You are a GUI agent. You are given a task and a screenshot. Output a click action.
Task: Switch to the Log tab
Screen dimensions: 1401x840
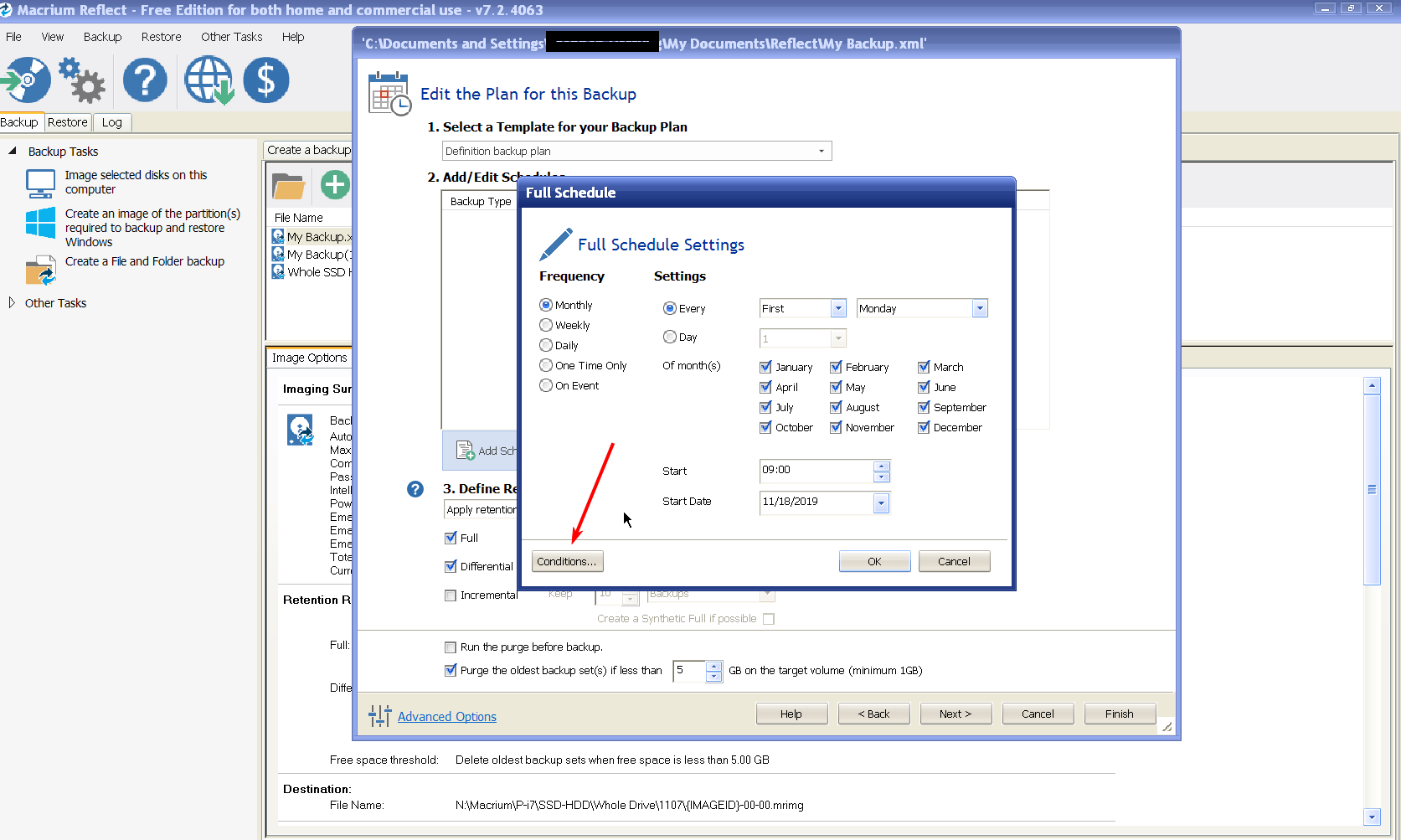click(x=111, y=122)
